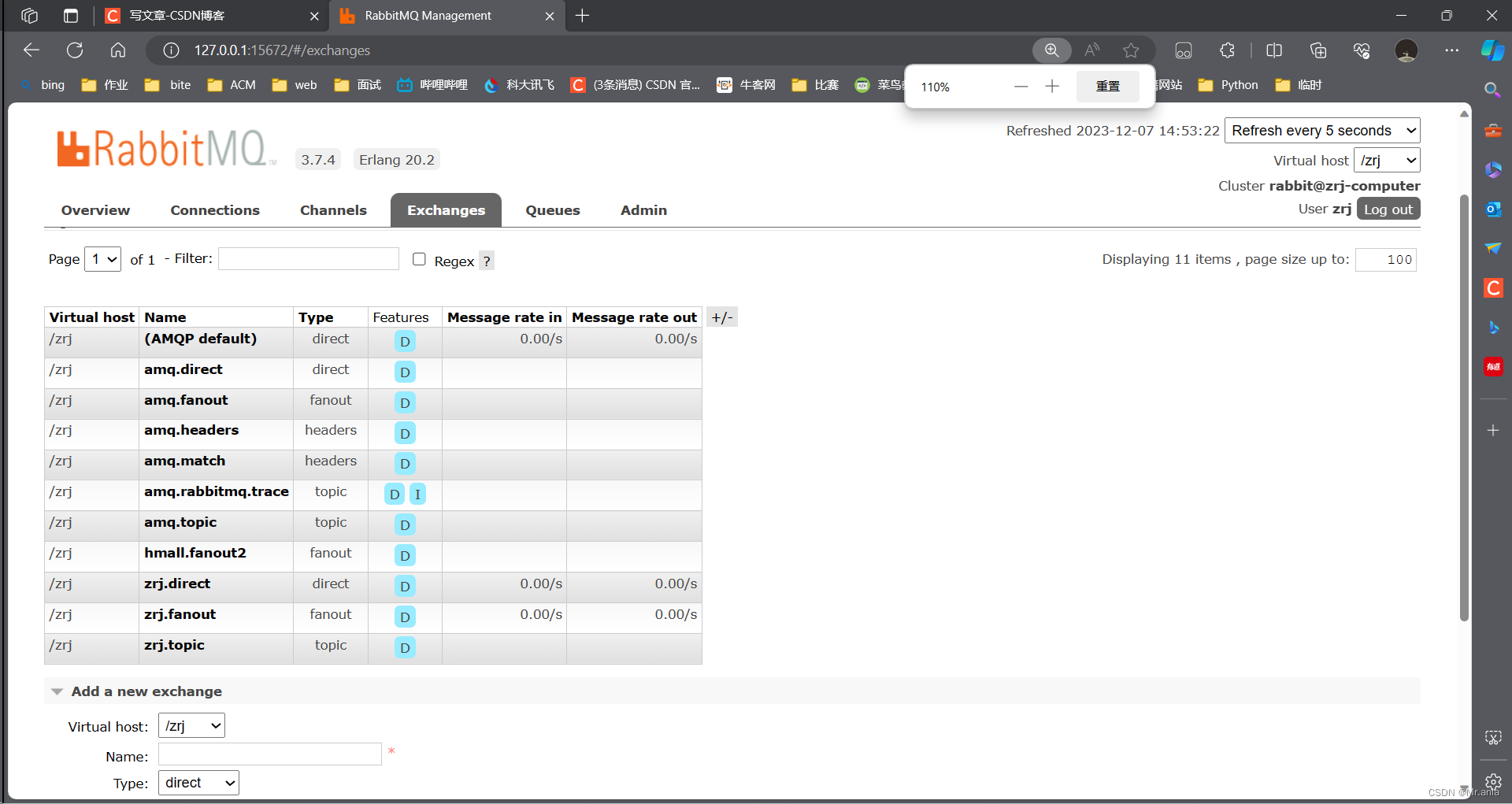Open Virtual host dropdown for new exchange

click(x=191, y=726)
